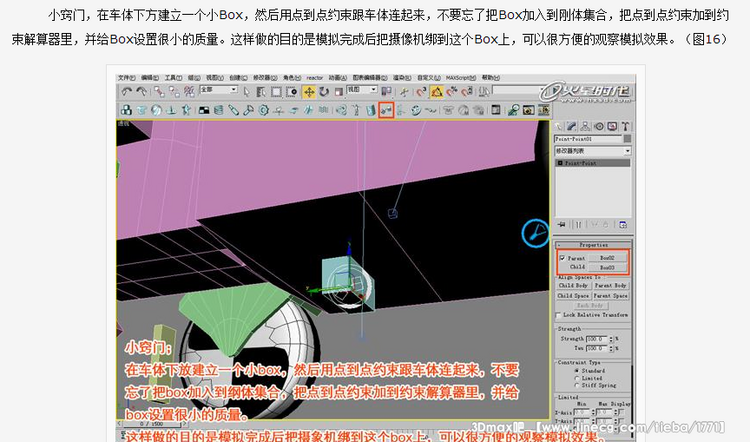Viewport: 750px width, 442px height.
Task: Click the Configure Modifier Sets icon
Action: (623, 224)
